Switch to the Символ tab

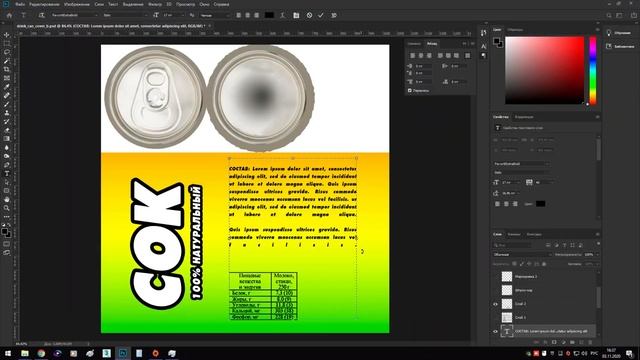tap(414, 44)
